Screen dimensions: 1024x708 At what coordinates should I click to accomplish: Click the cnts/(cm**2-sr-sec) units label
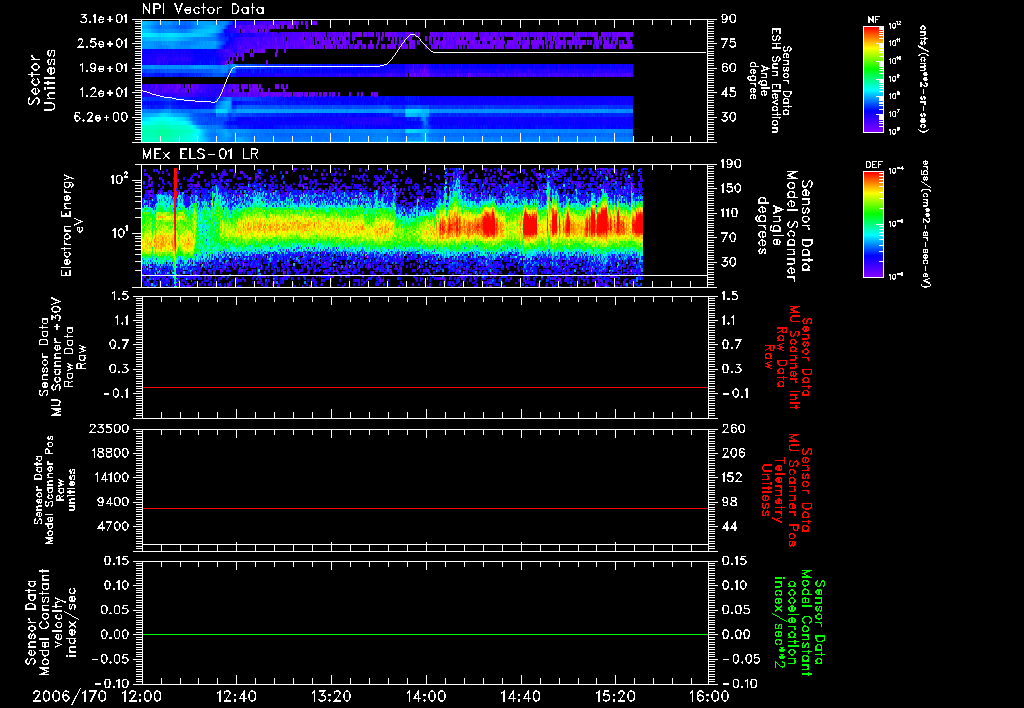click(x=923, y=78)
